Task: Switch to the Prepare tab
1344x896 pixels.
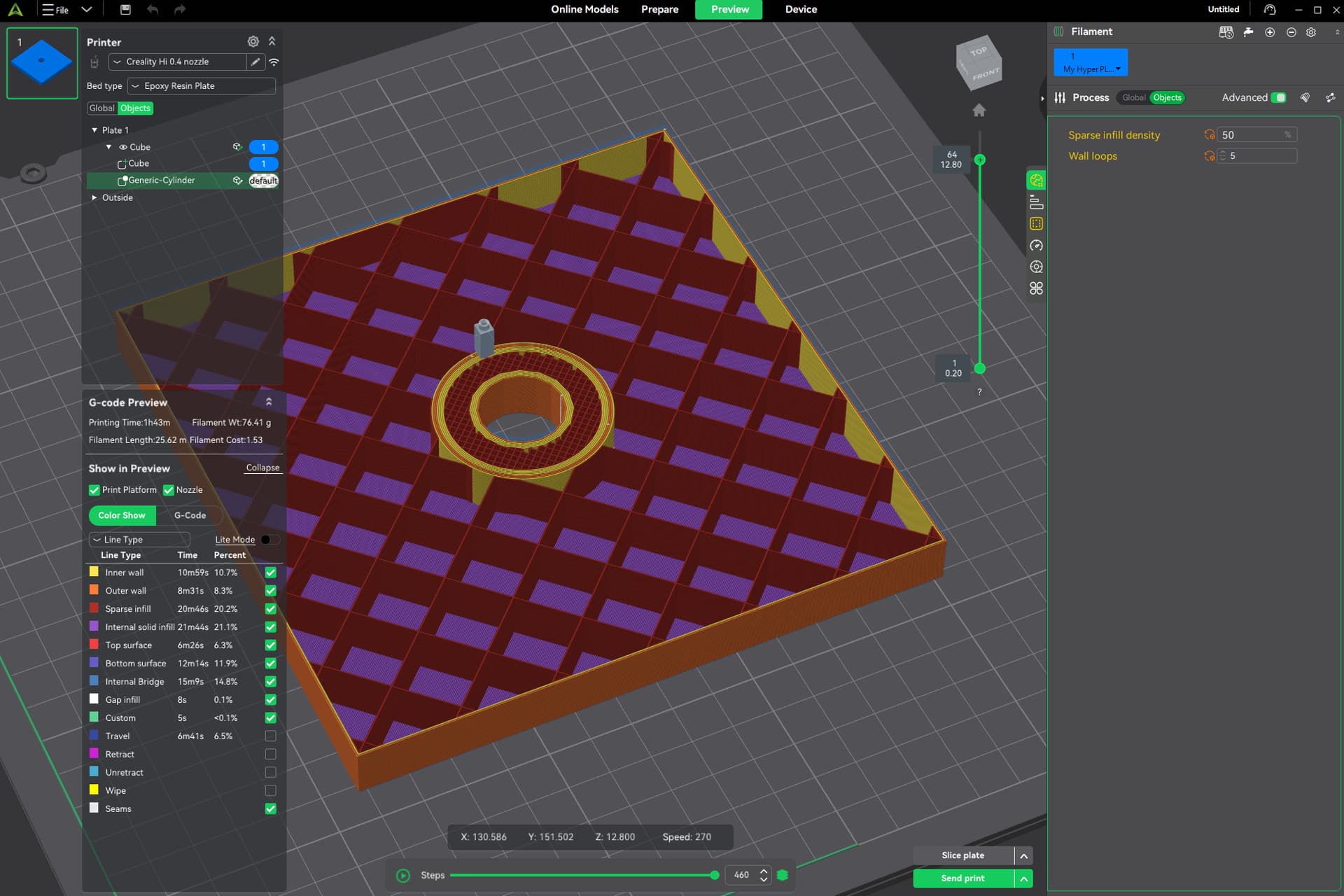Action: [x=659, y=10]
